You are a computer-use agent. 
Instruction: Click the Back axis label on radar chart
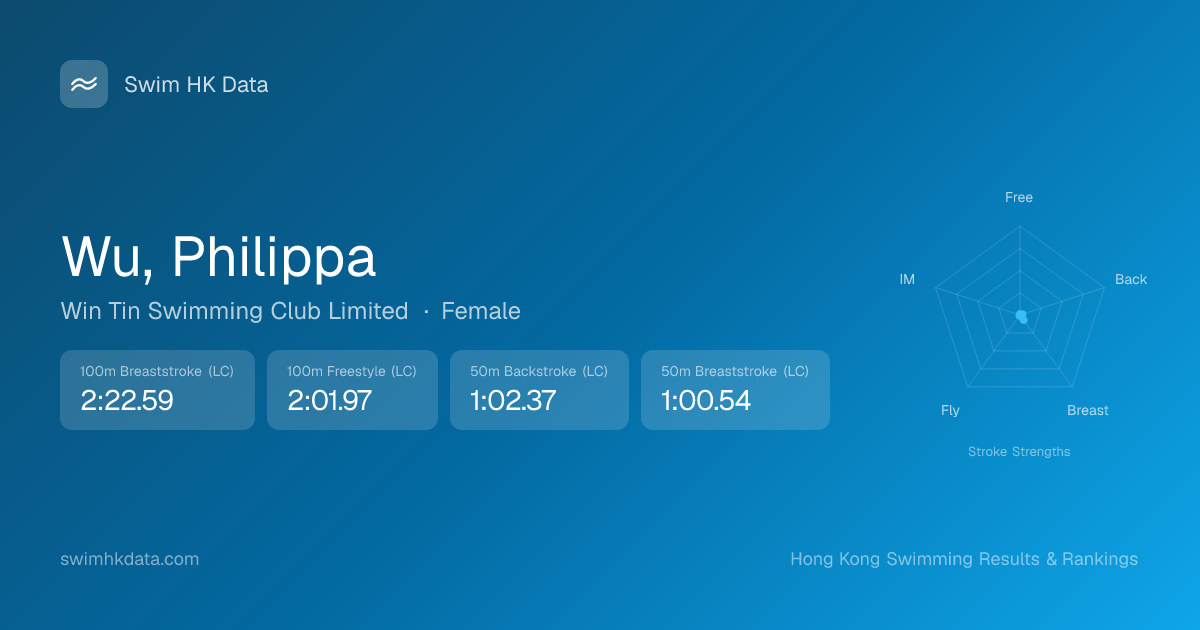click(x=1131, y=280)
